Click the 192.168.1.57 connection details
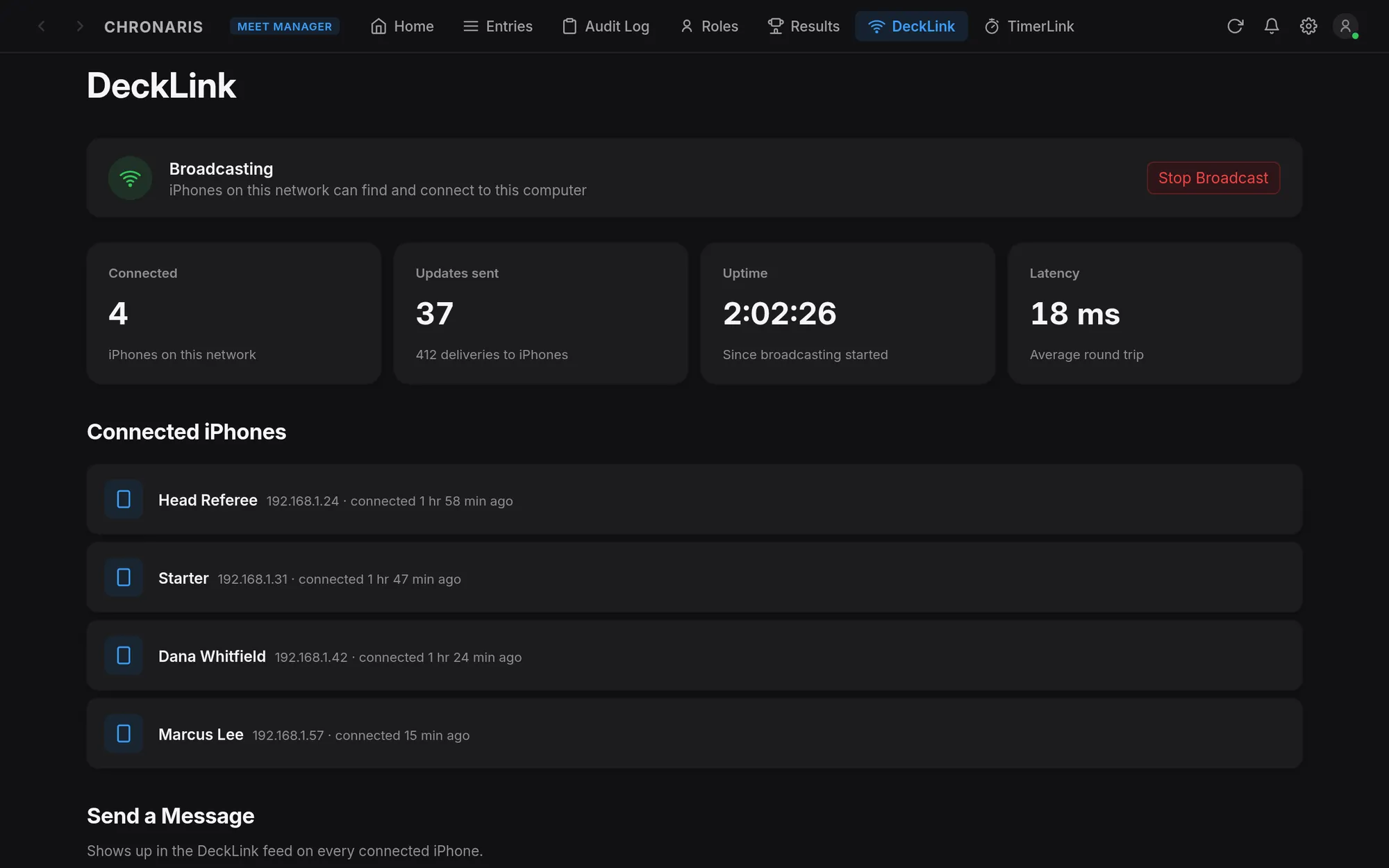The width and height of the screenshot is (1389, 868). click(361, 735)
